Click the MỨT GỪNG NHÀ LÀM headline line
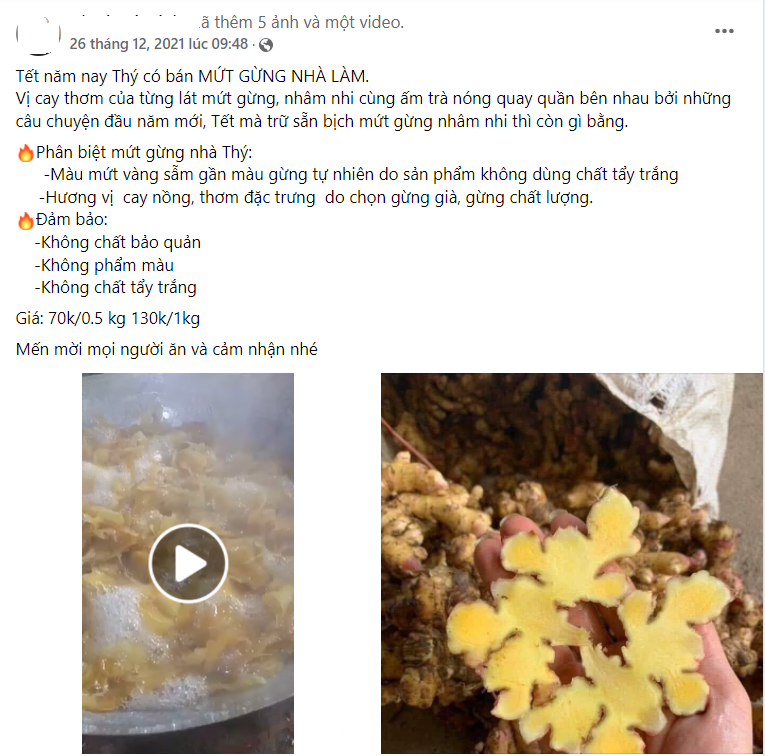 tap(192, 77)
